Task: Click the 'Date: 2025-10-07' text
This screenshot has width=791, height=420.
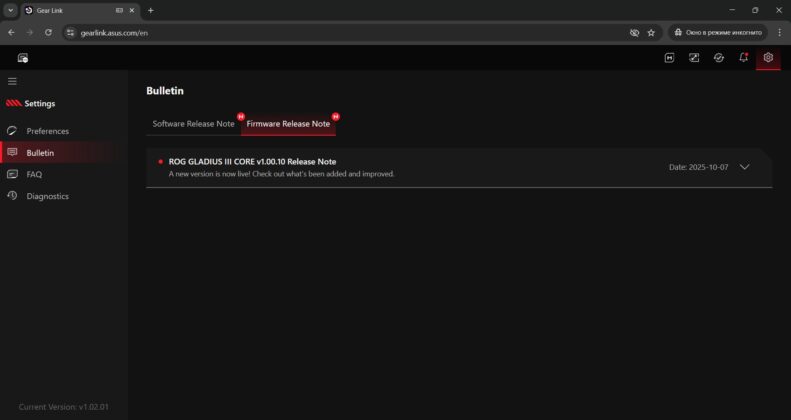Action: pyautogui.click(x=698, y=167)
